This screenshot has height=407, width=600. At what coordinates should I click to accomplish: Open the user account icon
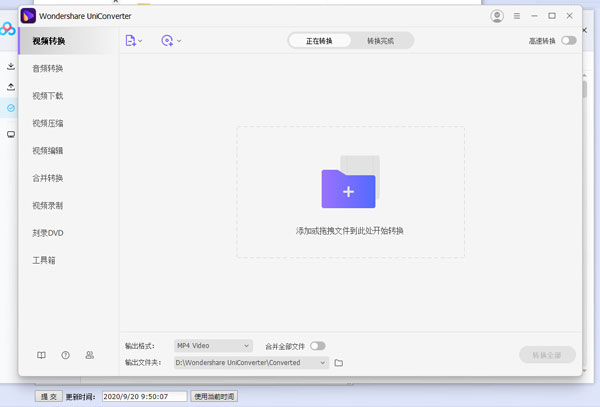[x=498, y=16]
